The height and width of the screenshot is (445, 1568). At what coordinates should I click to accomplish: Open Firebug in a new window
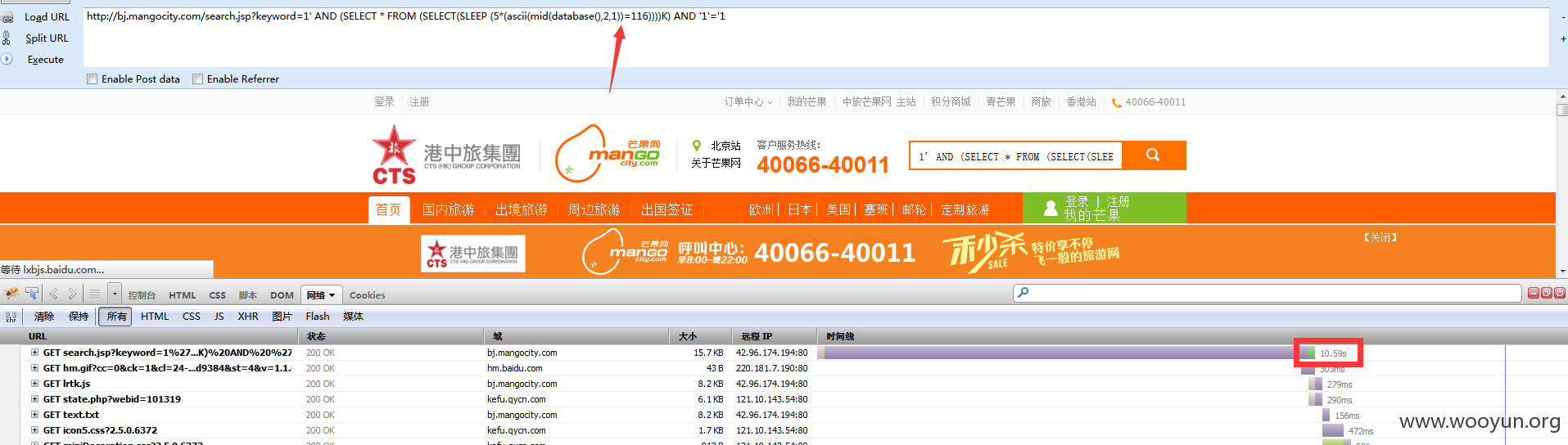[x=1546, y=293]
